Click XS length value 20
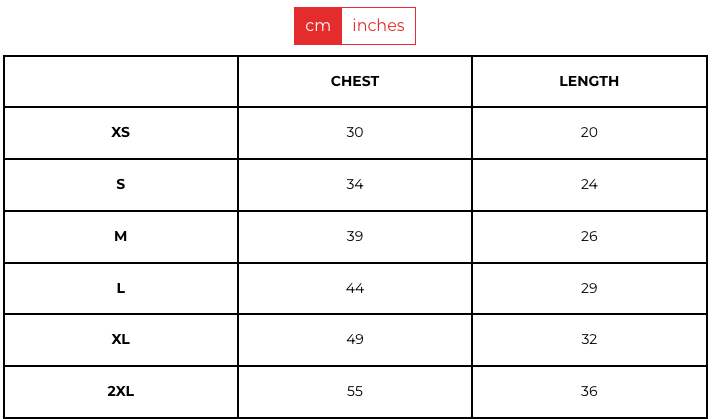 589,132
